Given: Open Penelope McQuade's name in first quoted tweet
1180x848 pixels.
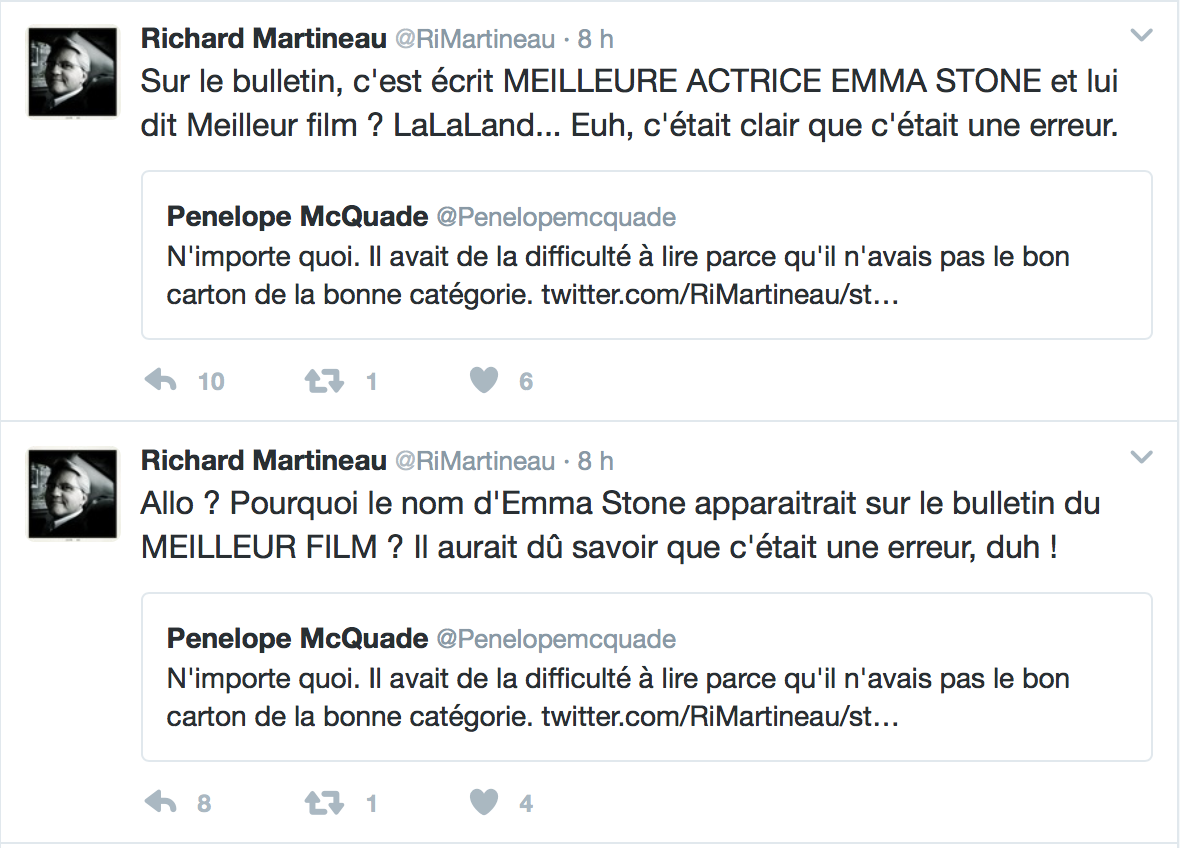Looking at the screenshot, I should 297,217.
